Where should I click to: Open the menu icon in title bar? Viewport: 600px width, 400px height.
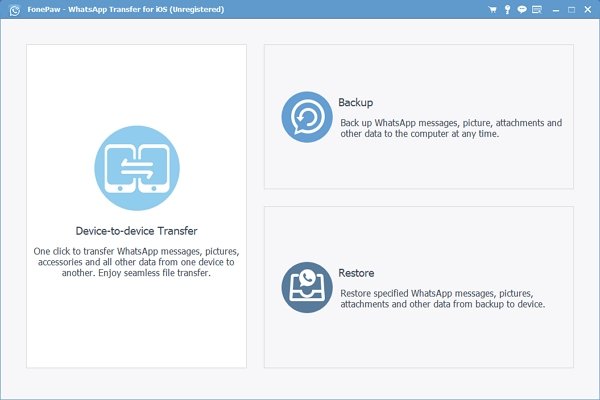coord(535,11)
